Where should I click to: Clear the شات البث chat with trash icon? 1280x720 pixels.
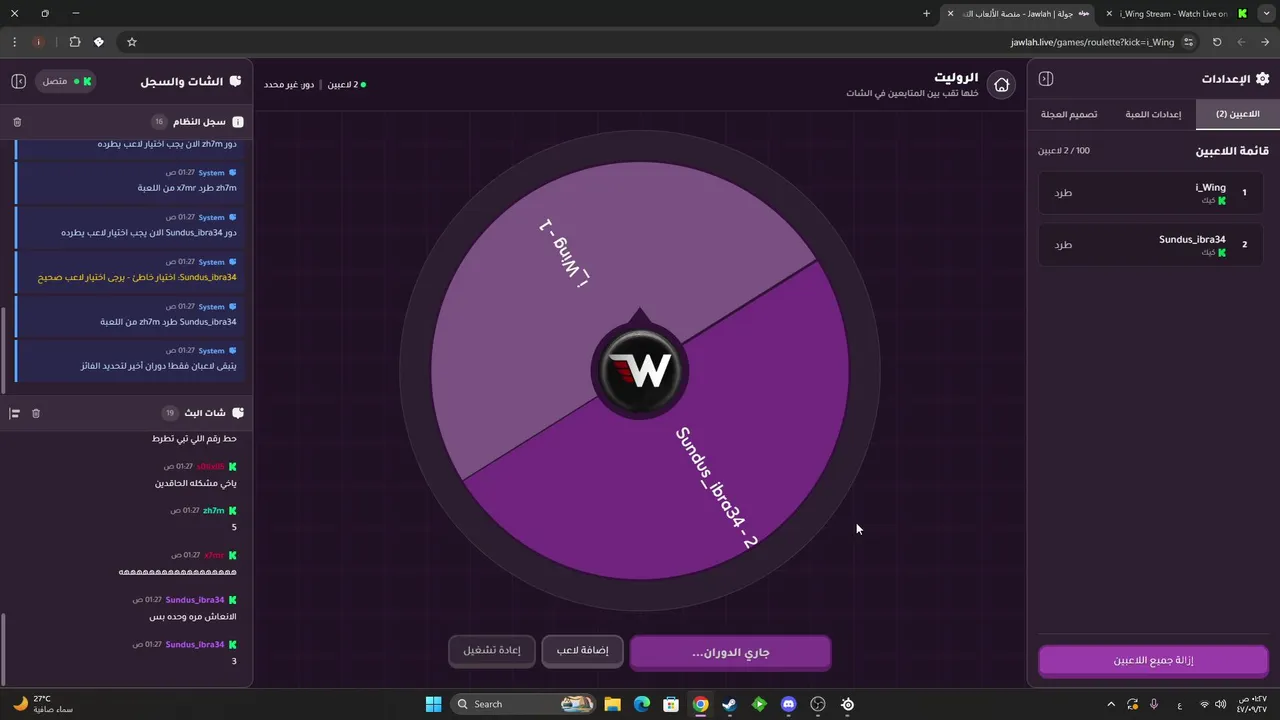tap(36, 413)
